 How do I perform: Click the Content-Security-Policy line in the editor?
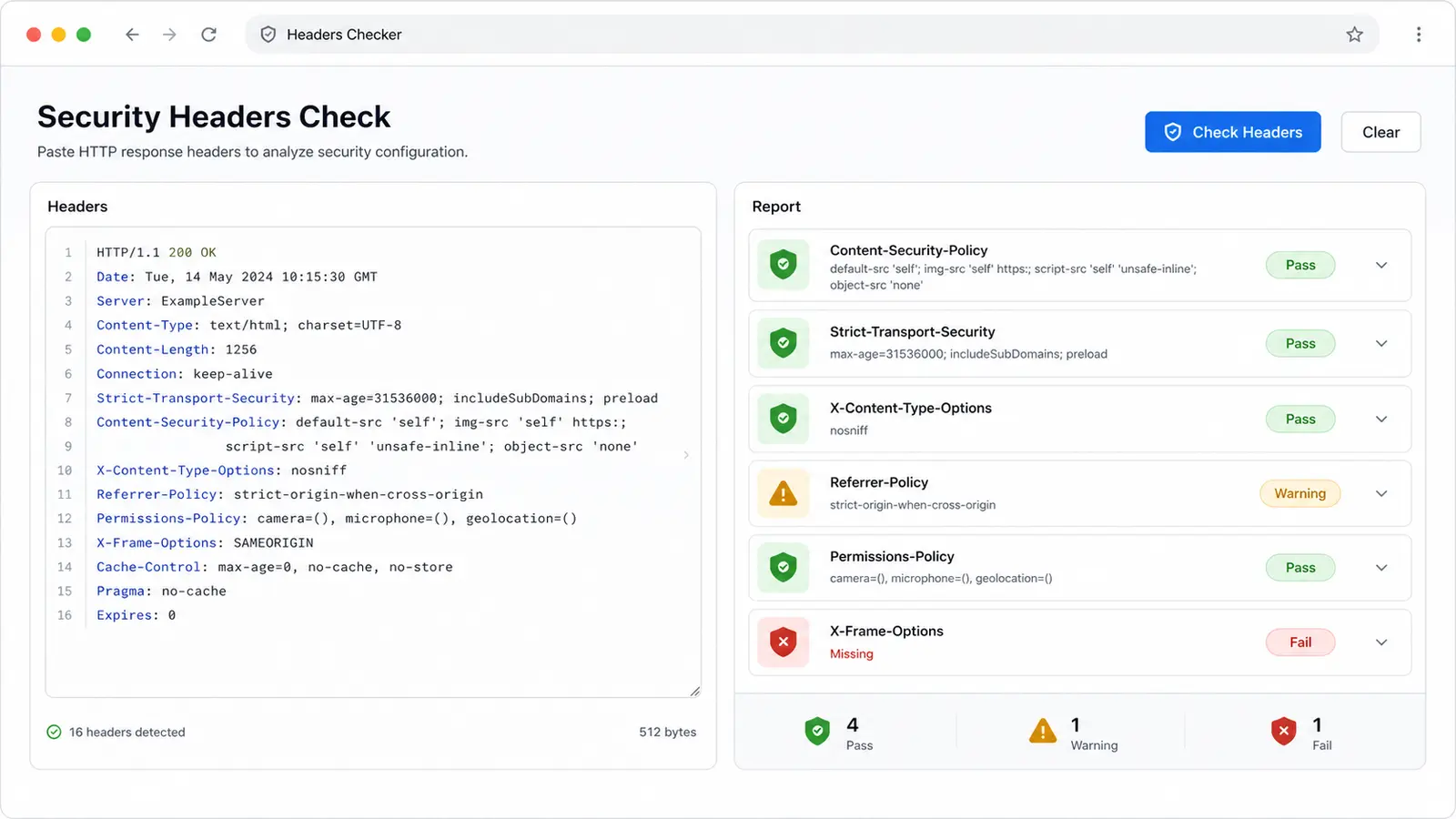click(x=361, y=422)
